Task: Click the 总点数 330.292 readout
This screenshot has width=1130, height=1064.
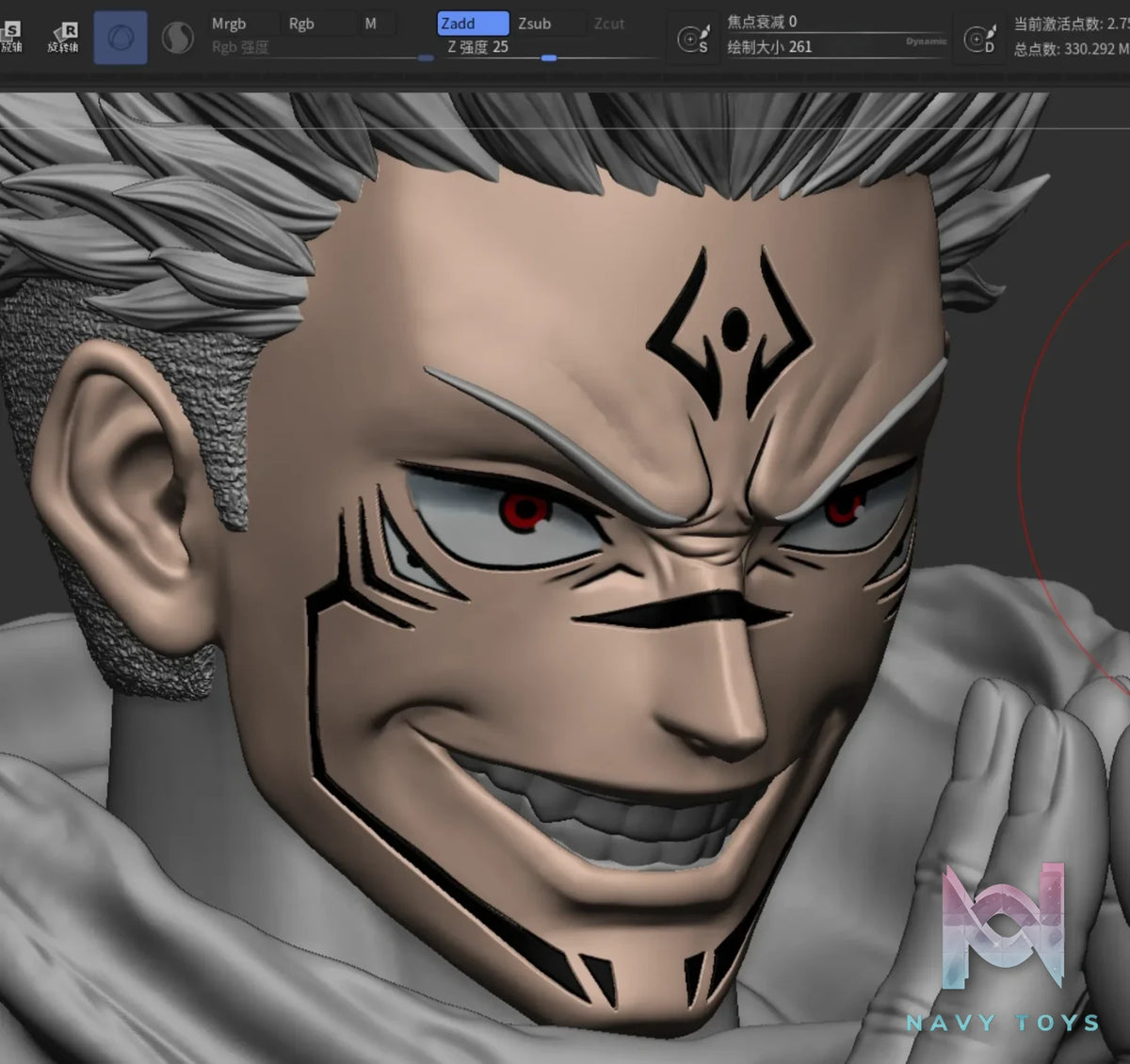Action: [x=1071, y=49]
